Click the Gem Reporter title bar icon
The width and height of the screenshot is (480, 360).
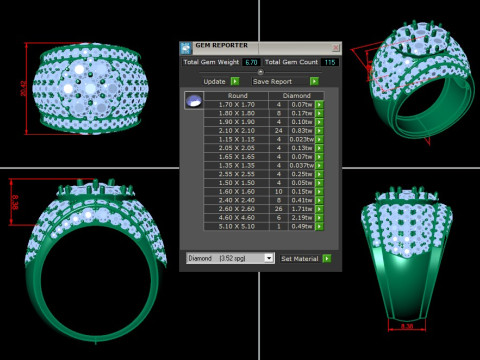[186, 48]
